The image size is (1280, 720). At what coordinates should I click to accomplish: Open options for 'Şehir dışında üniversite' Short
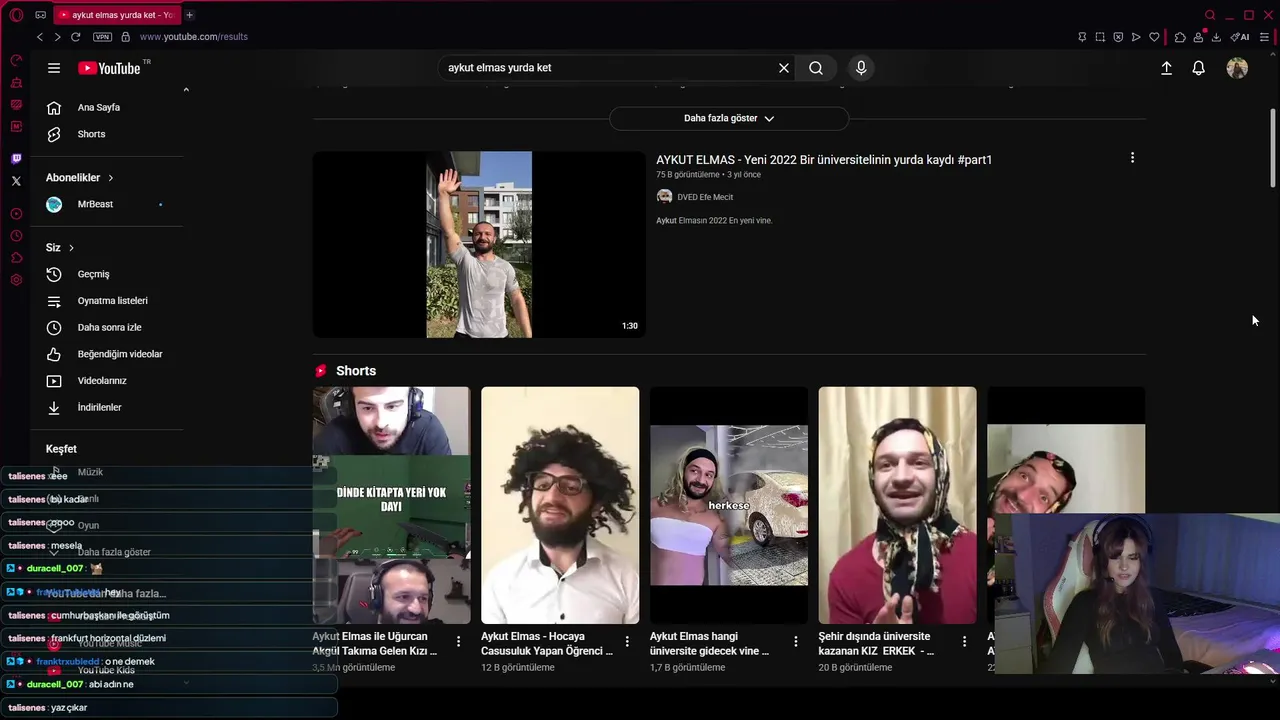[x=965, y=641]
